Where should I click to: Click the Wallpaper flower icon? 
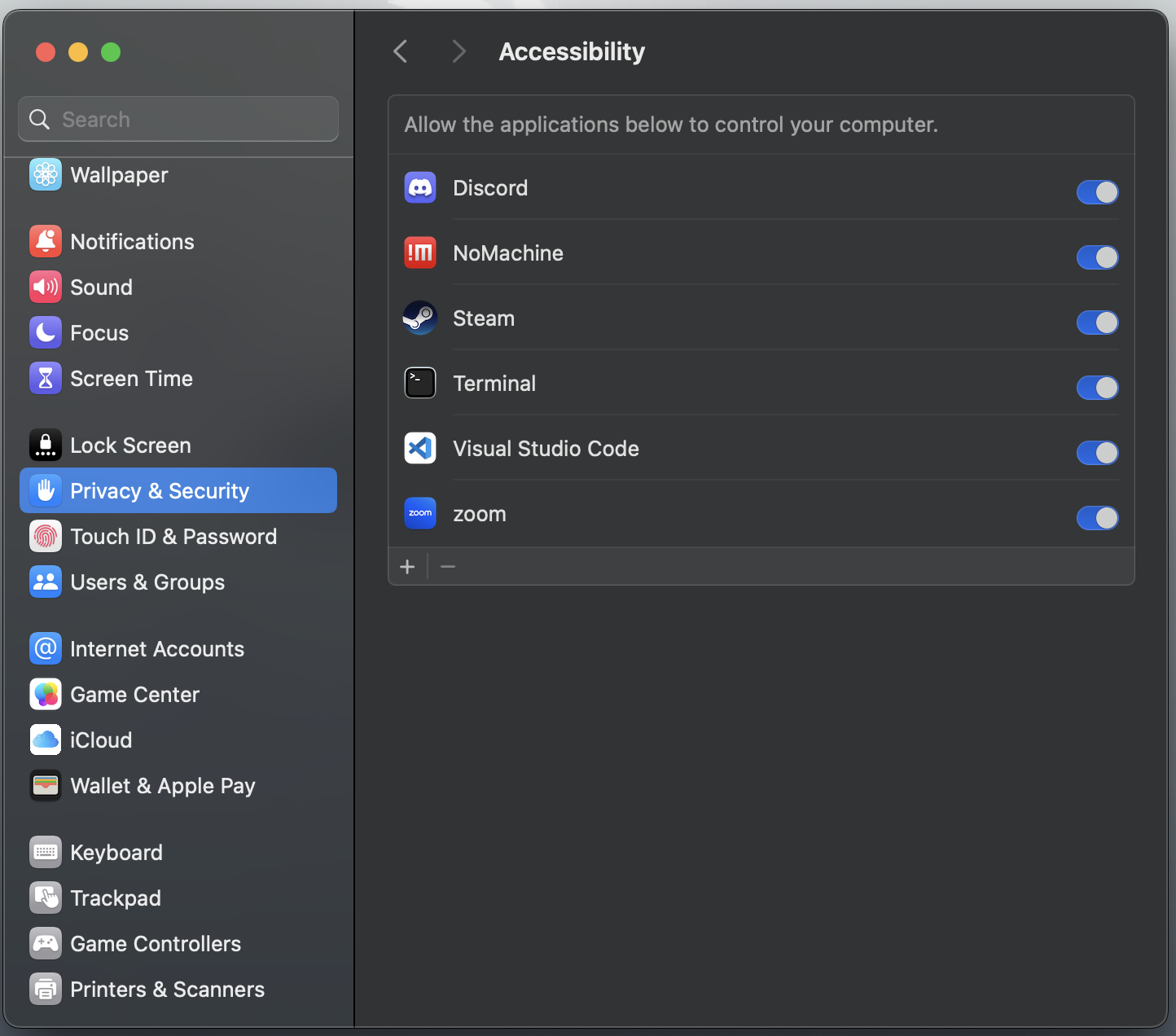(x=46, y=174)
